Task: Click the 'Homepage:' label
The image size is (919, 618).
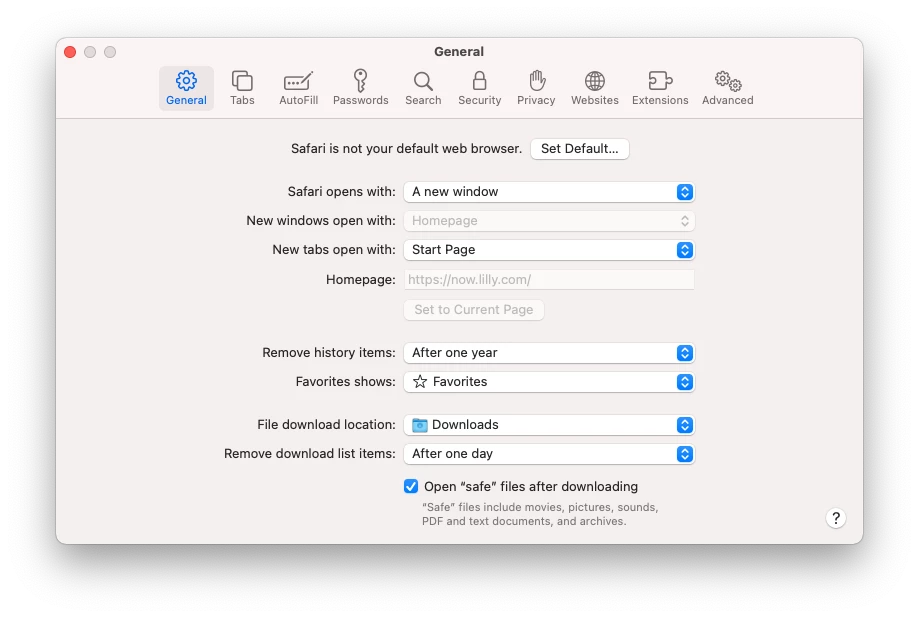Action: coord(360,280)
